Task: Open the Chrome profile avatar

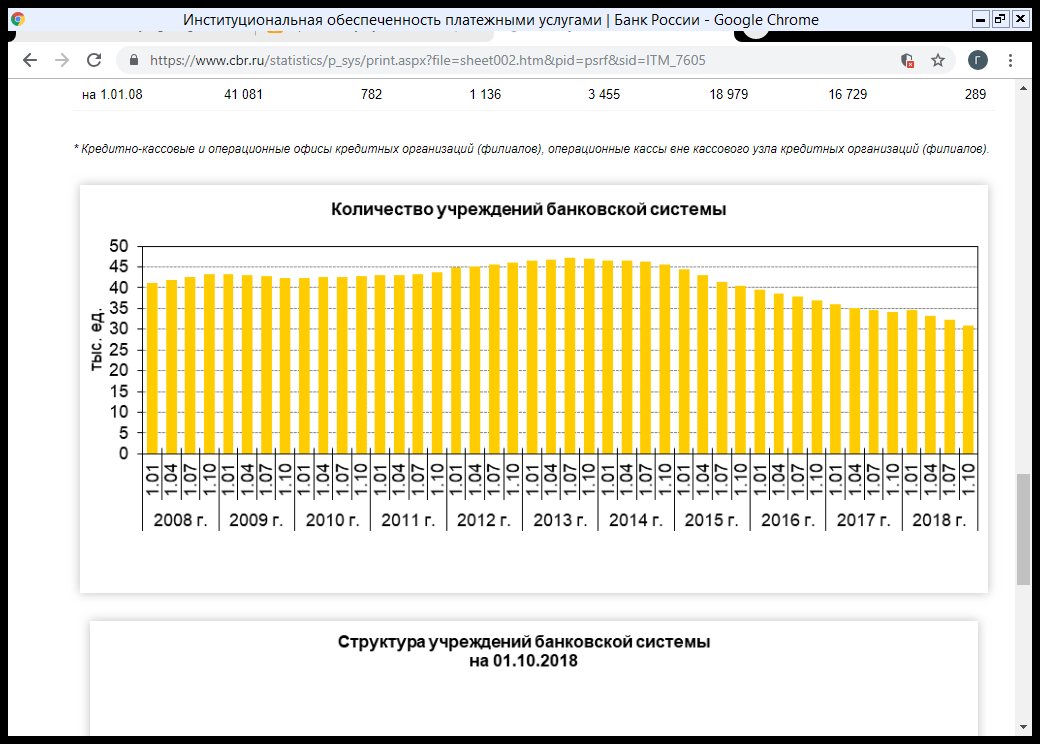Action: (x=978, y=60)
